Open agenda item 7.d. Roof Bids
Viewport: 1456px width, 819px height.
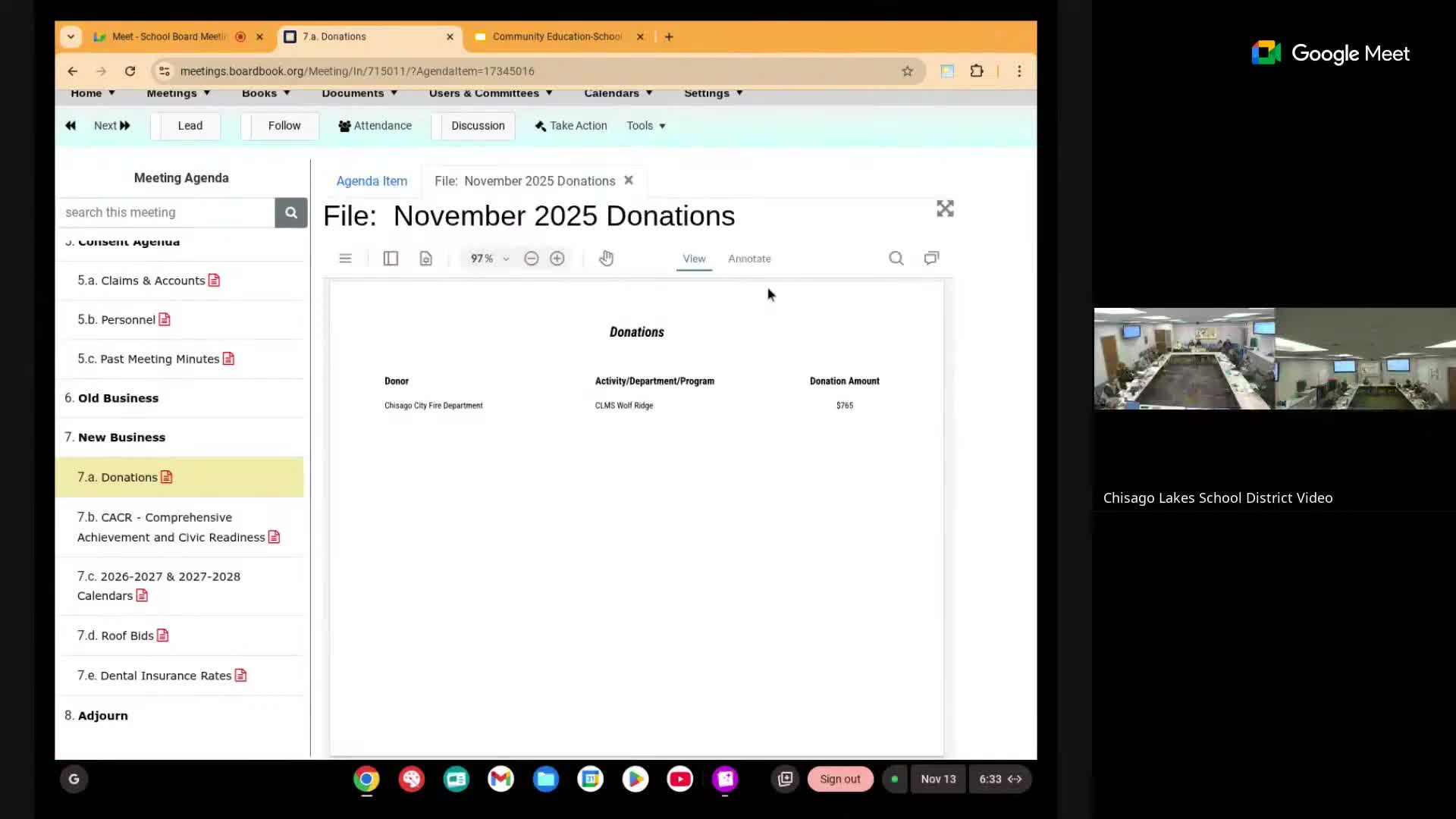[x=116, y=635]
